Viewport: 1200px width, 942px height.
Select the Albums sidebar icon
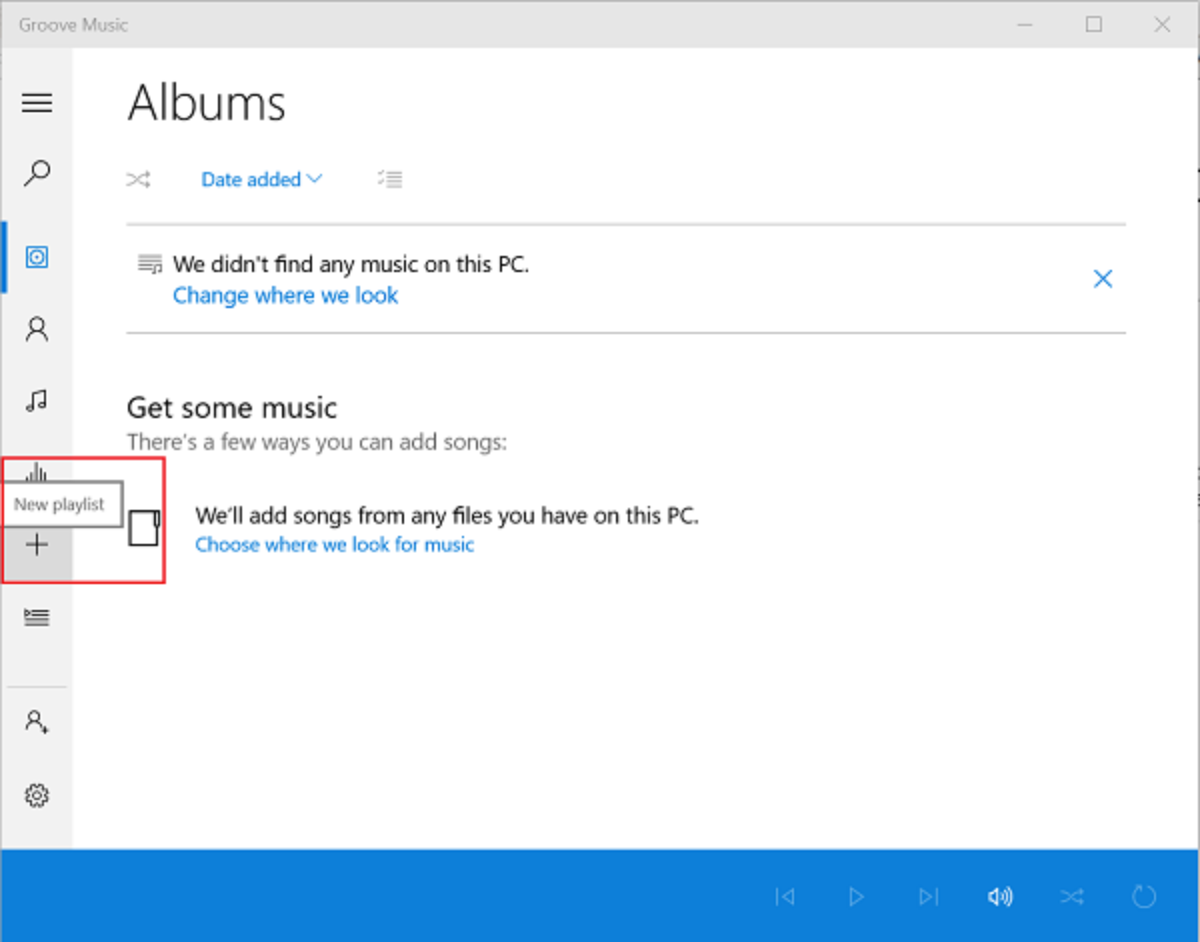[37, 258]
